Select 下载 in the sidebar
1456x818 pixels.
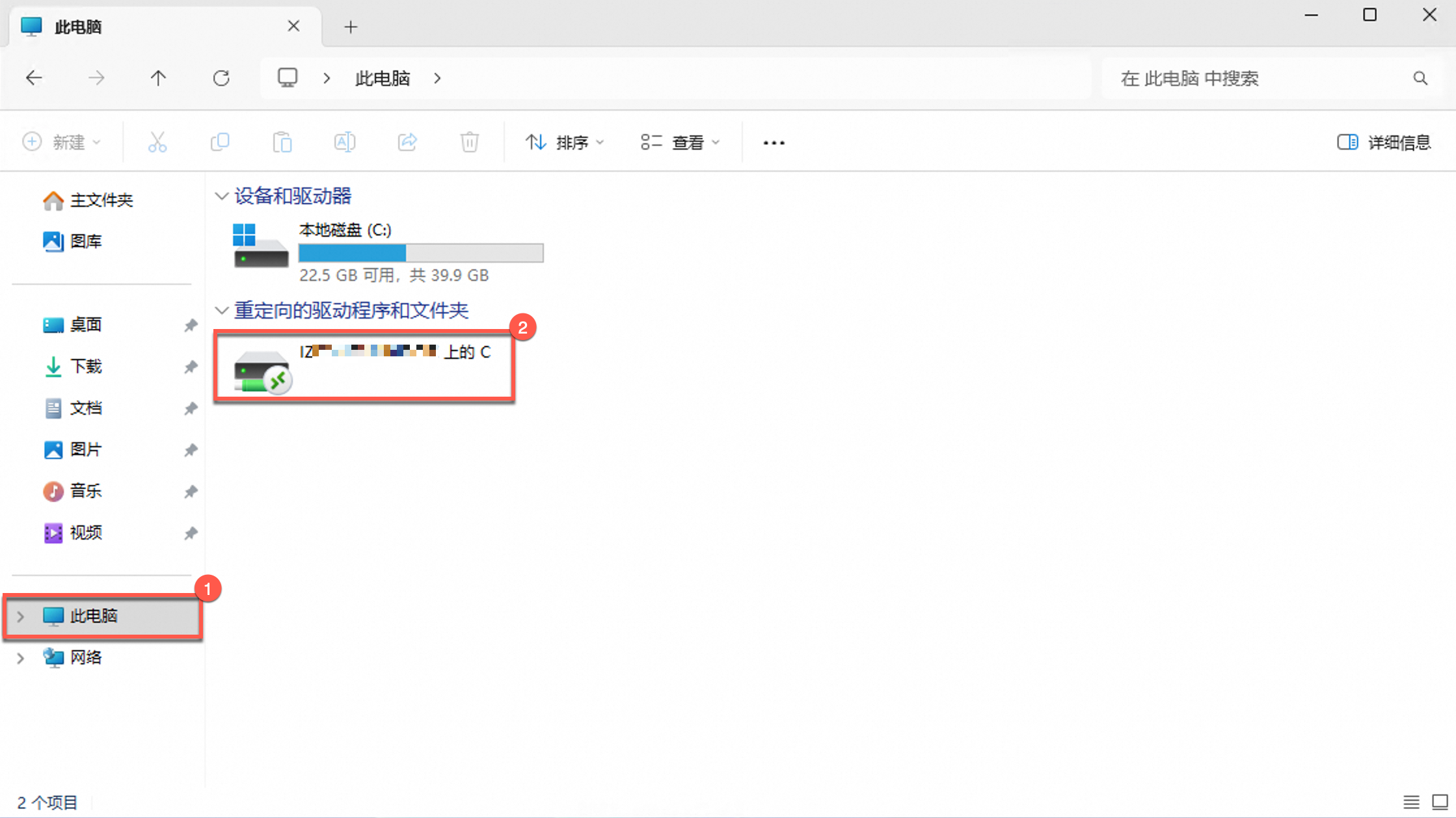pos(86,367)
